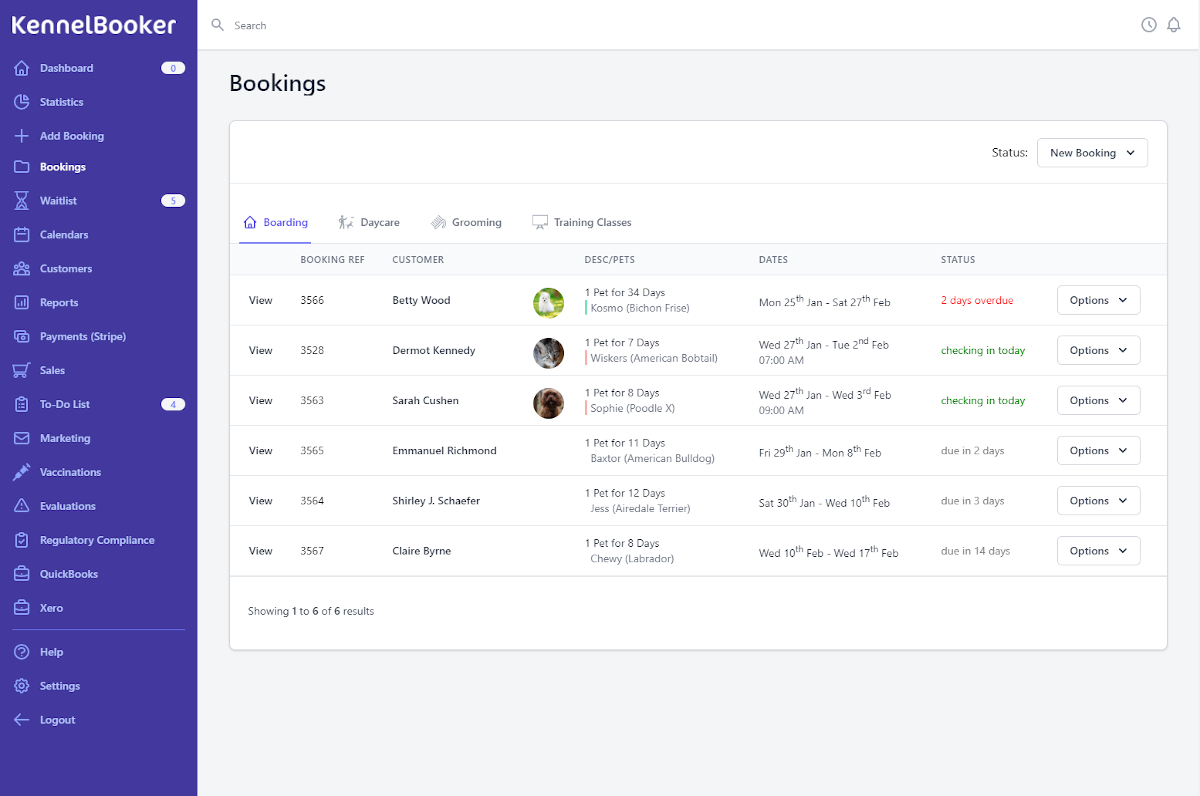Open Evaluations warning triangle icon
This screenshot has height=796, width=1200.
(22, 506)
